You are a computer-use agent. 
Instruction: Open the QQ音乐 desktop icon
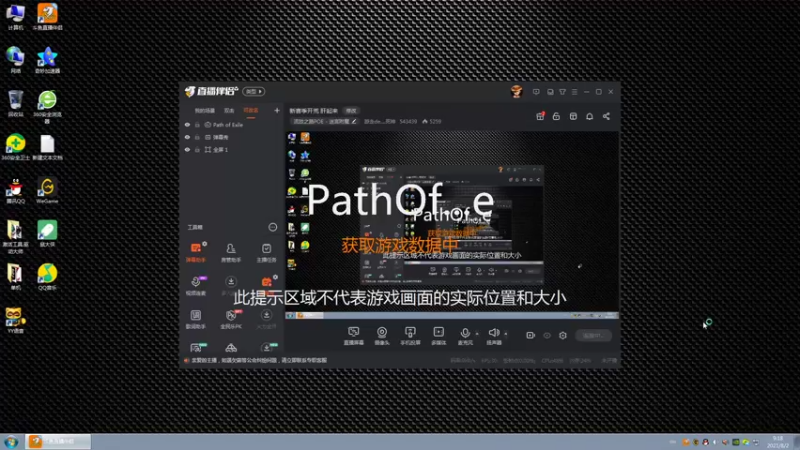pyautogui.click(x=47, y=277)
